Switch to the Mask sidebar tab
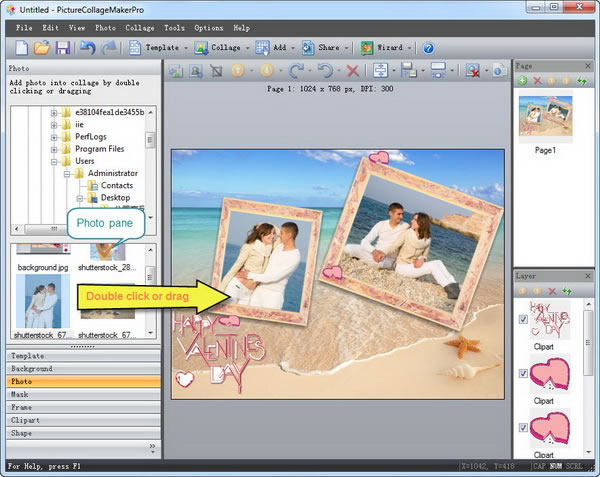Viewport: 600px width, 477px height. (x=83, y=394)
